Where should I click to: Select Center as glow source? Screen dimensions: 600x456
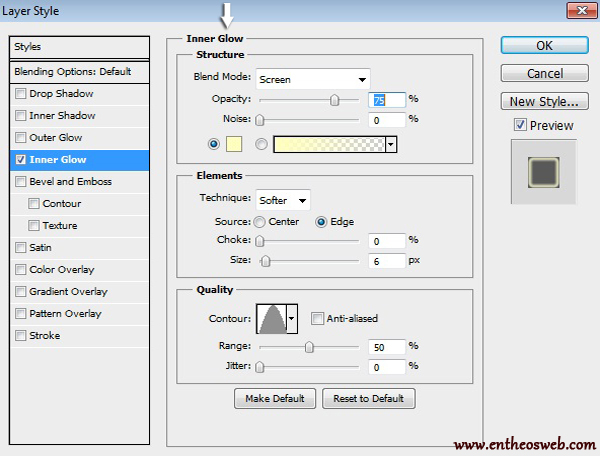pos(260,222)
